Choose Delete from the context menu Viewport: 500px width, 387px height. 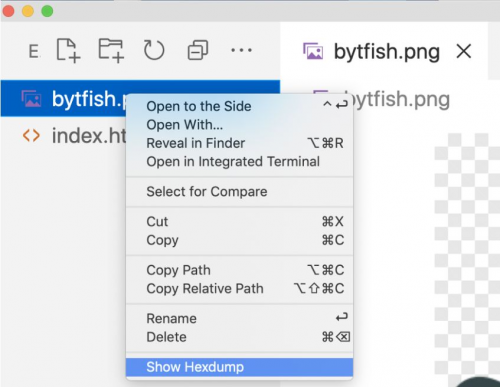[x=239, y=337]
